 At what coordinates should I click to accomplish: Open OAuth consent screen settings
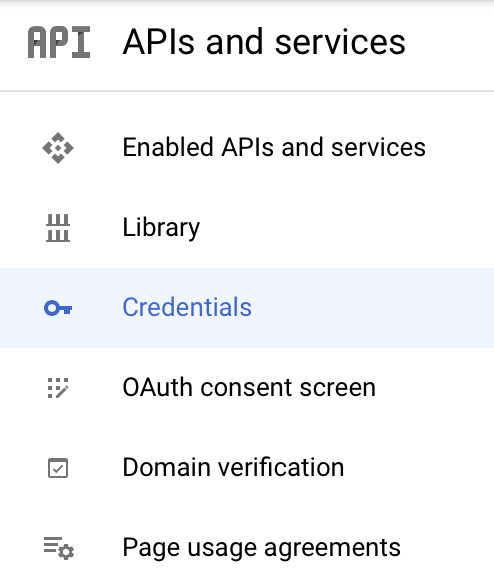coord(247,388)
